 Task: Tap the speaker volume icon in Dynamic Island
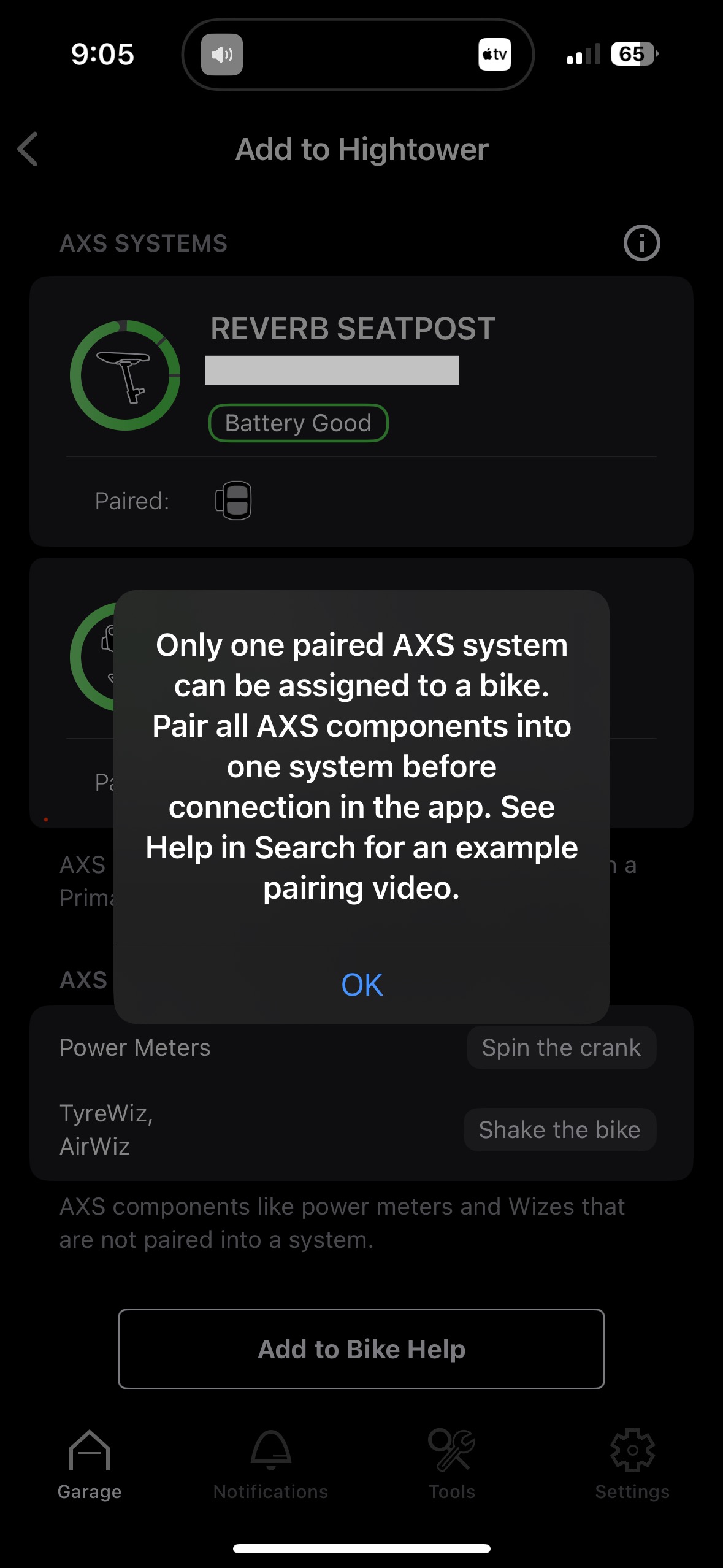[222, 55]
